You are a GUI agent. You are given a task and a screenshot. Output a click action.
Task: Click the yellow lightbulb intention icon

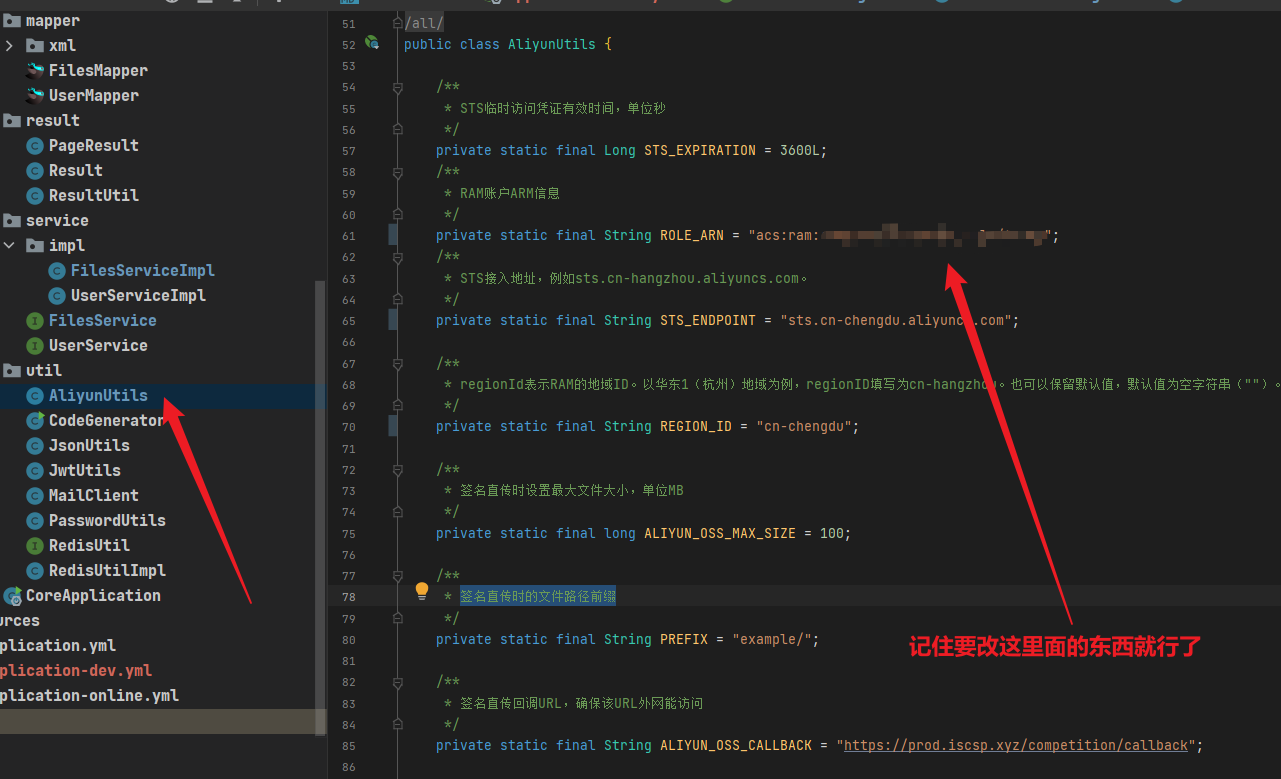coord(422,591)
